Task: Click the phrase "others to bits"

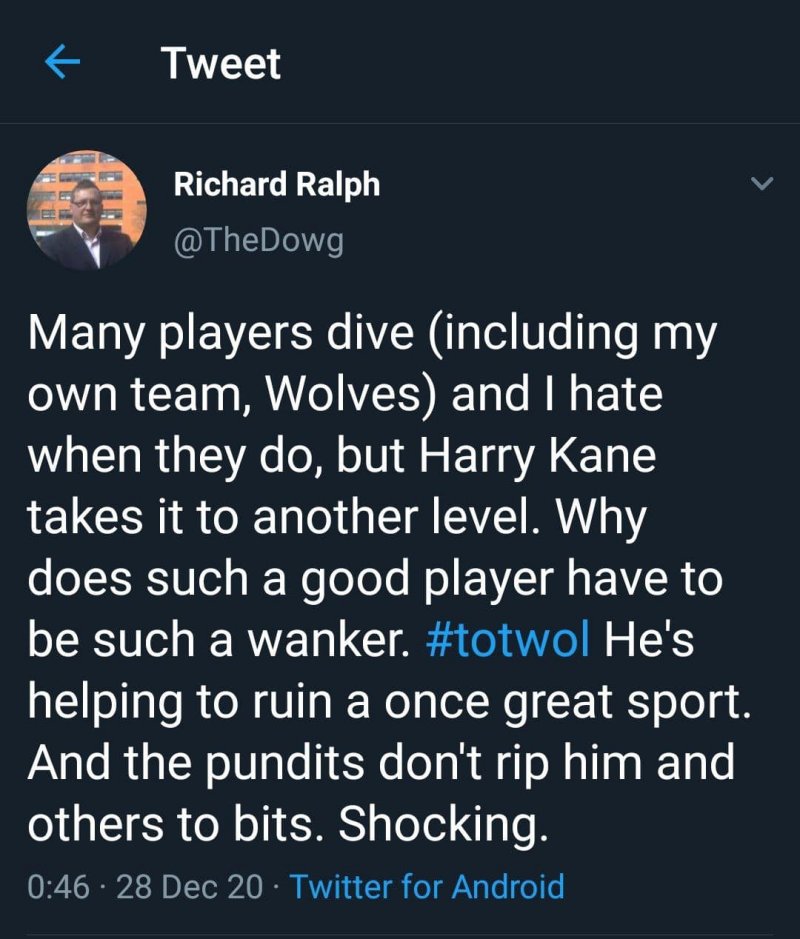Action: [176, 823]
